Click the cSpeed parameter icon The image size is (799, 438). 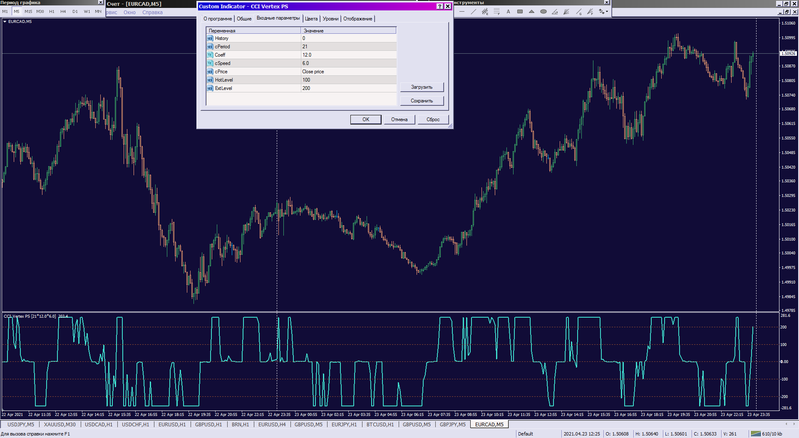(210, 63)
